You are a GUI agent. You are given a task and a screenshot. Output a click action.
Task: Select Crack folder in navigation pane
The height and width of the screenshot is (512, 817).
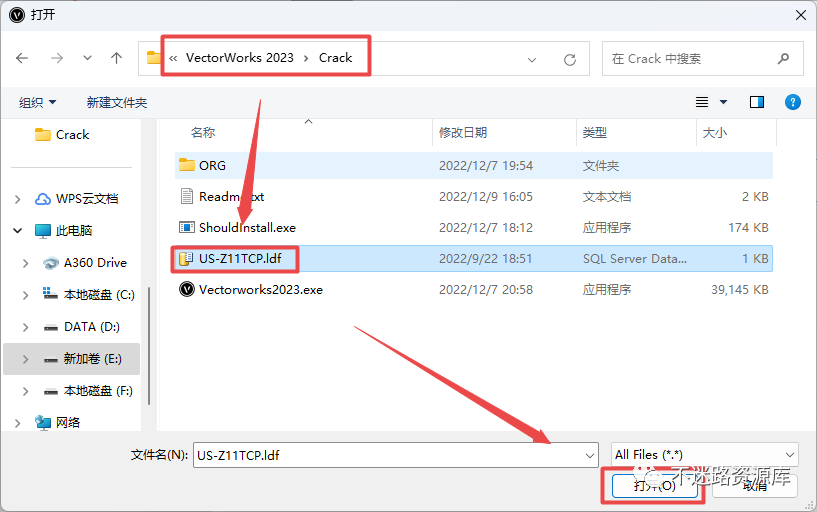coord(72,135)
